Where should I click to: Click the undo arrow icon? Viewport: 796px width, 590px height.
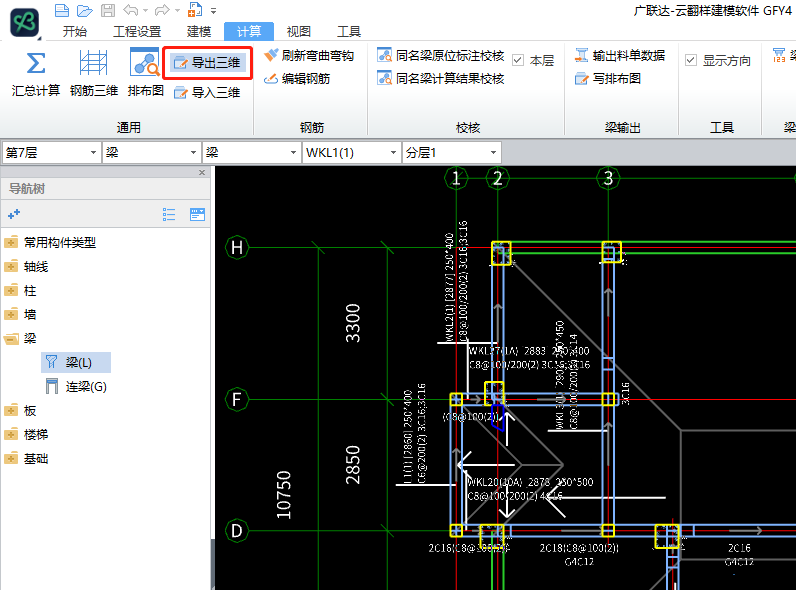(130, 10)
